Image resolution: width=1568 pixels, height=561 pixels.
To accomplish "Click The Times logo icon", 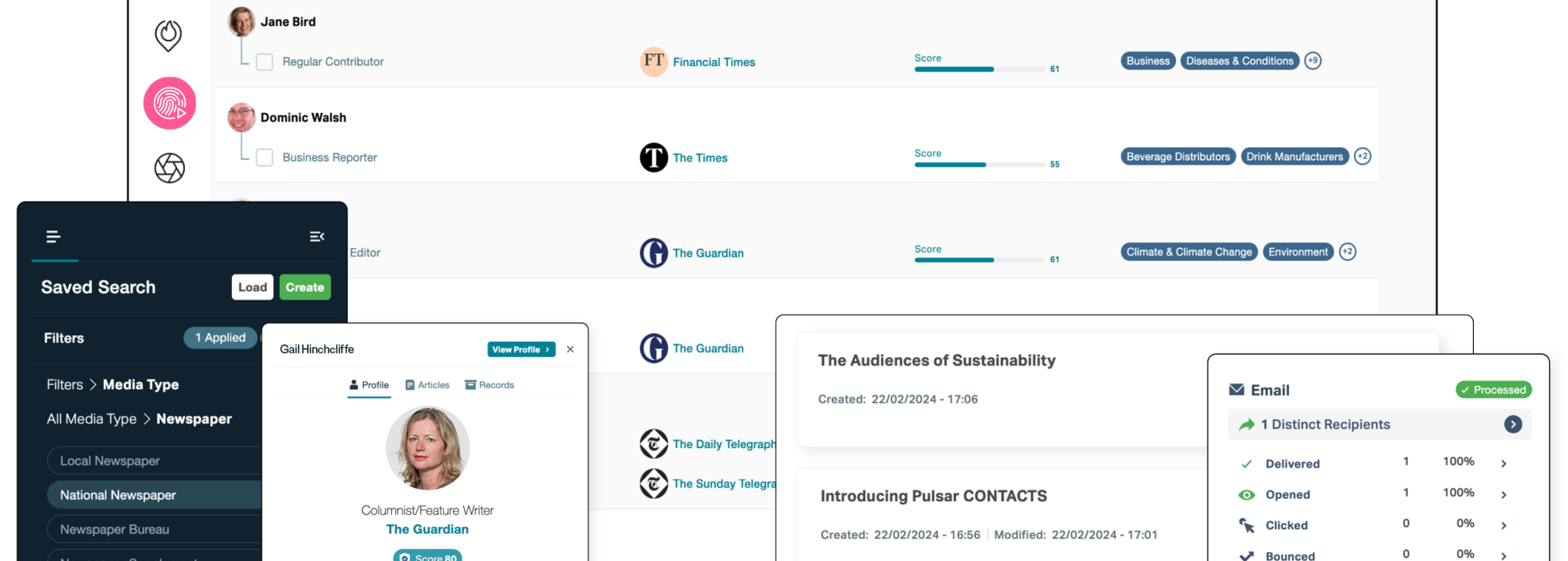I will click(x=653, y=158).
